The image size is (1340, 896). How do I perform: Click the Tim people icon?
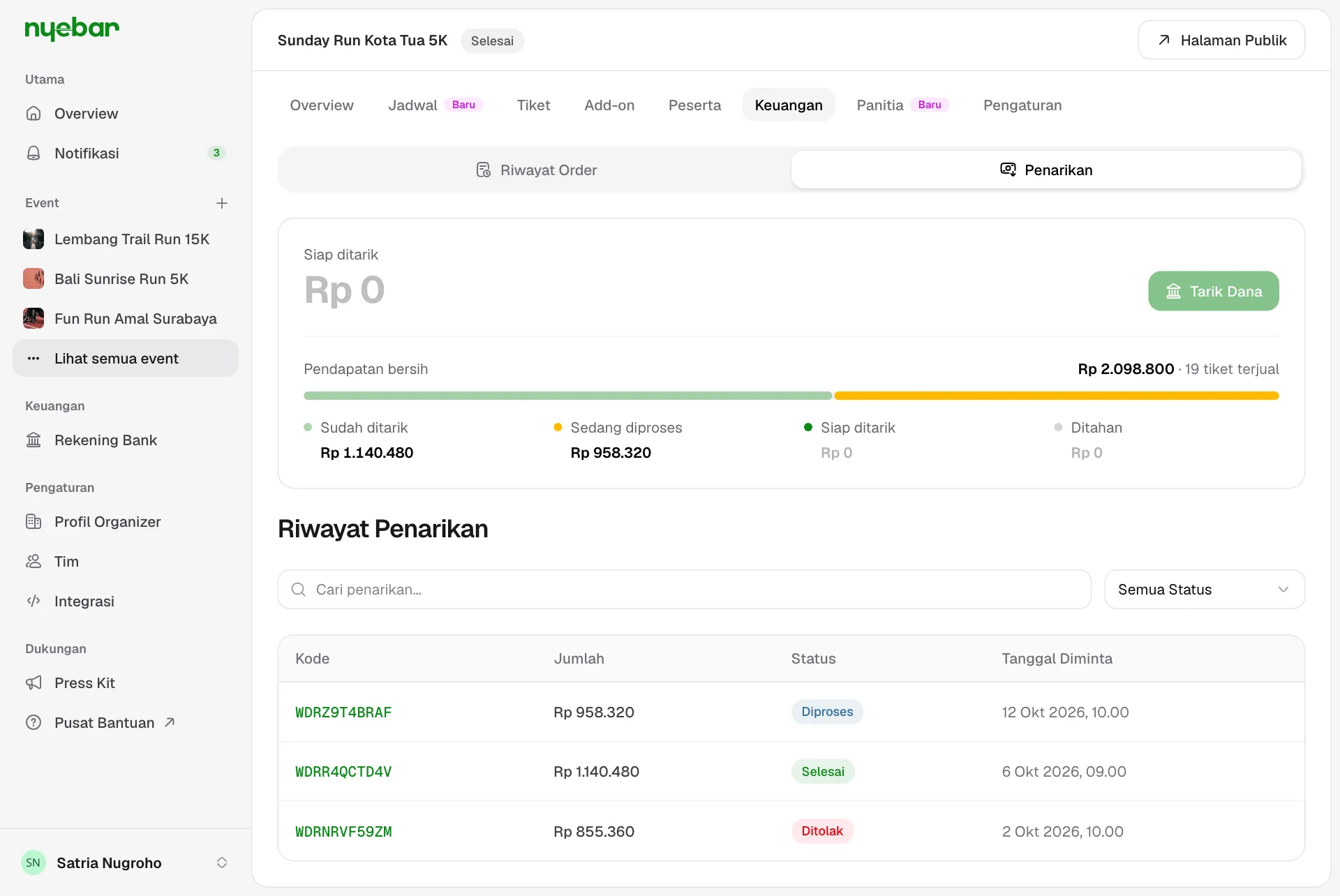(33, 561)
